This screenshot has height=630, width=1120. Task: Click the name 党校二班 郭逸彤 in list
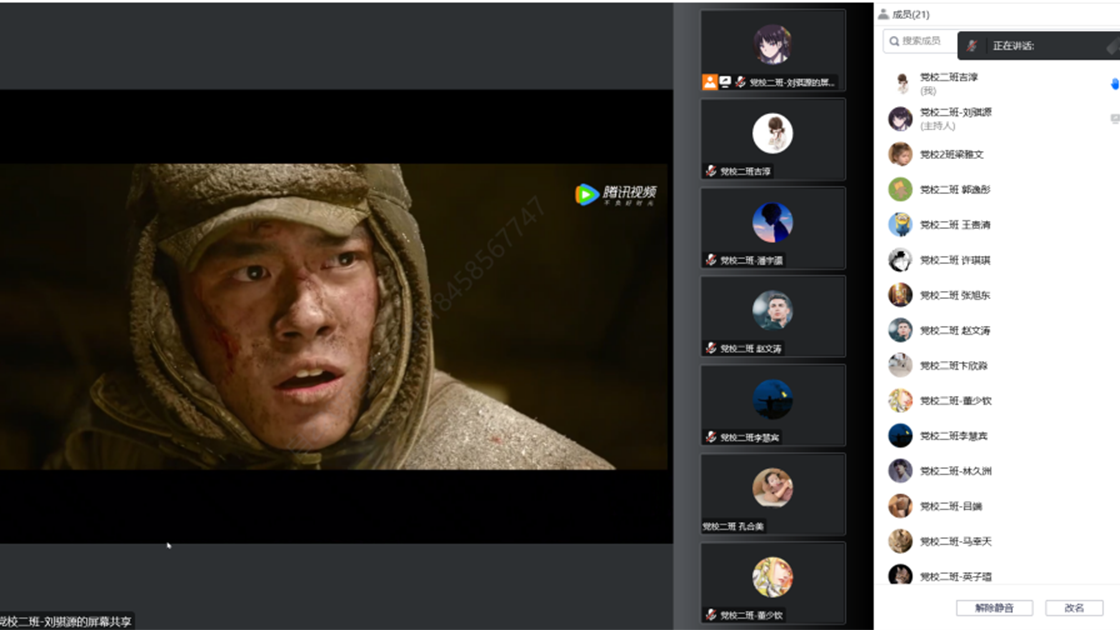(x=955, y=189)
